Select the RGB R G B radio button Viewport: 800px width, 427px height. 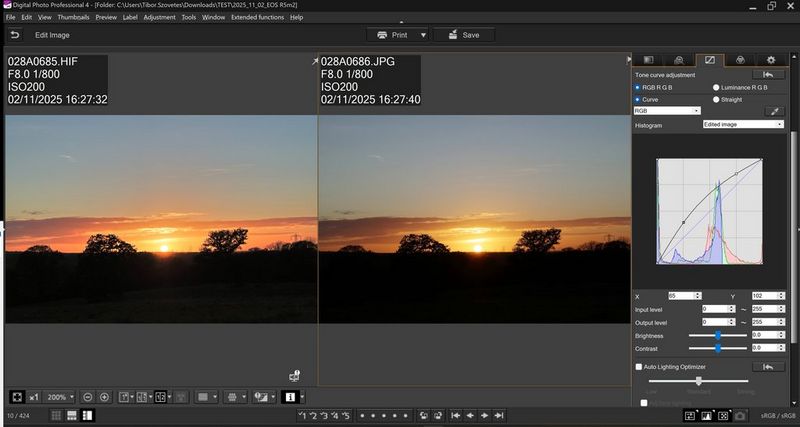(x=638, y=88)
